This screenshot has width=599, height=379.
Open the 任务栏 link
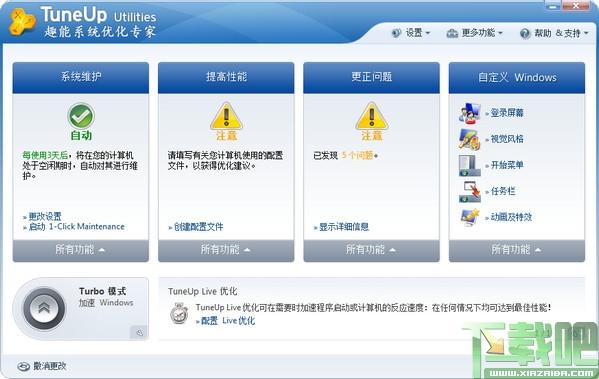coord(503,191)
